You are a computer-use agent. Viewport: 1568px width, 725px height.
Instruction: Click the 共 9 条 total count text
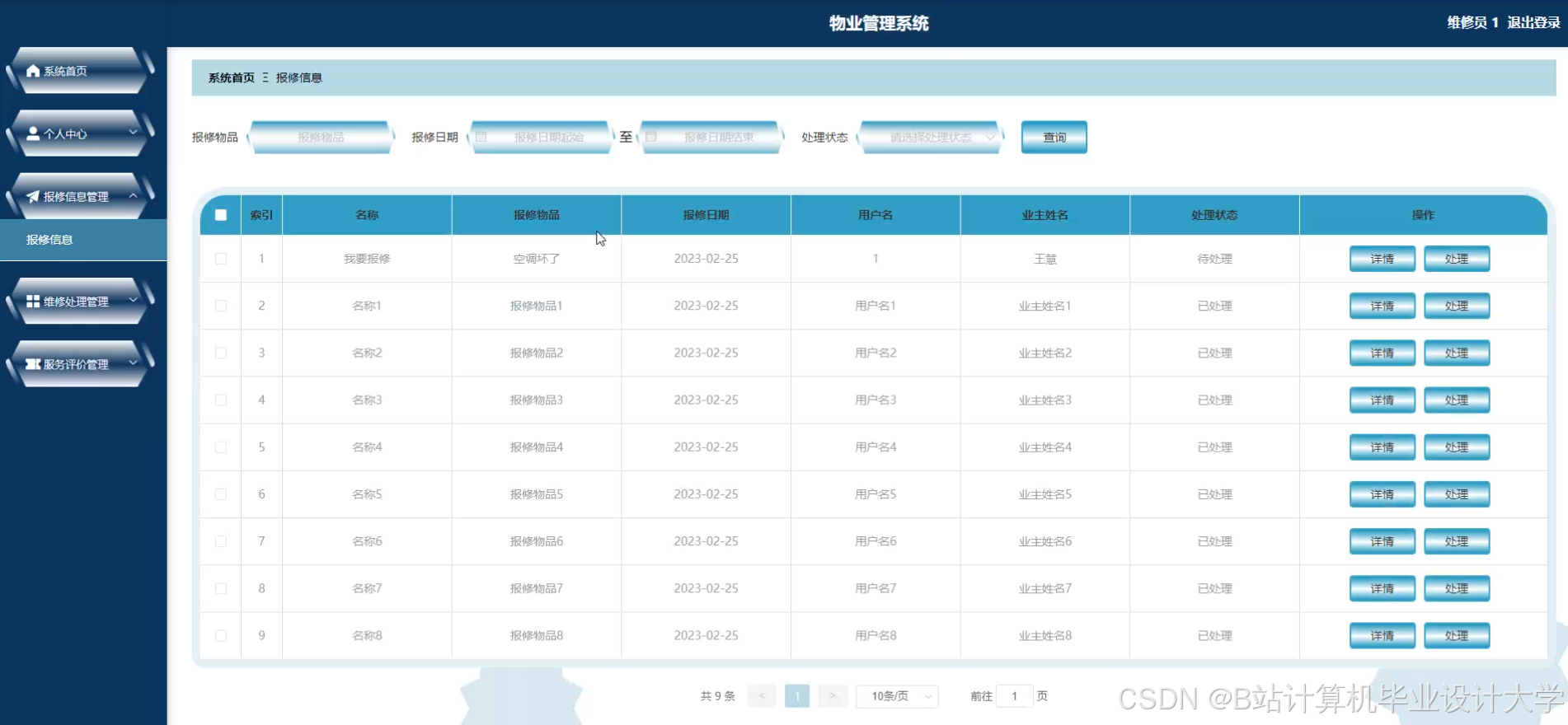(717, 696)
